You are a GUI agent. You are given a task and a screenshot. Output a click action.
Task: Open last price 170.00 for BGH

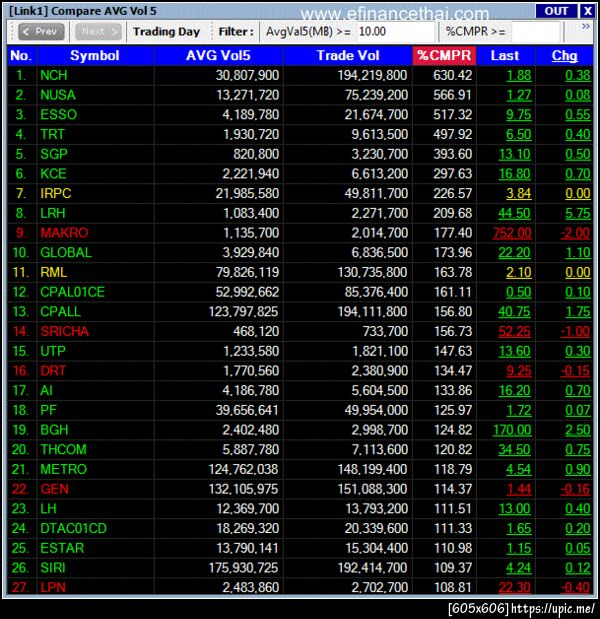pyautogui.click(x=512, y=430)
